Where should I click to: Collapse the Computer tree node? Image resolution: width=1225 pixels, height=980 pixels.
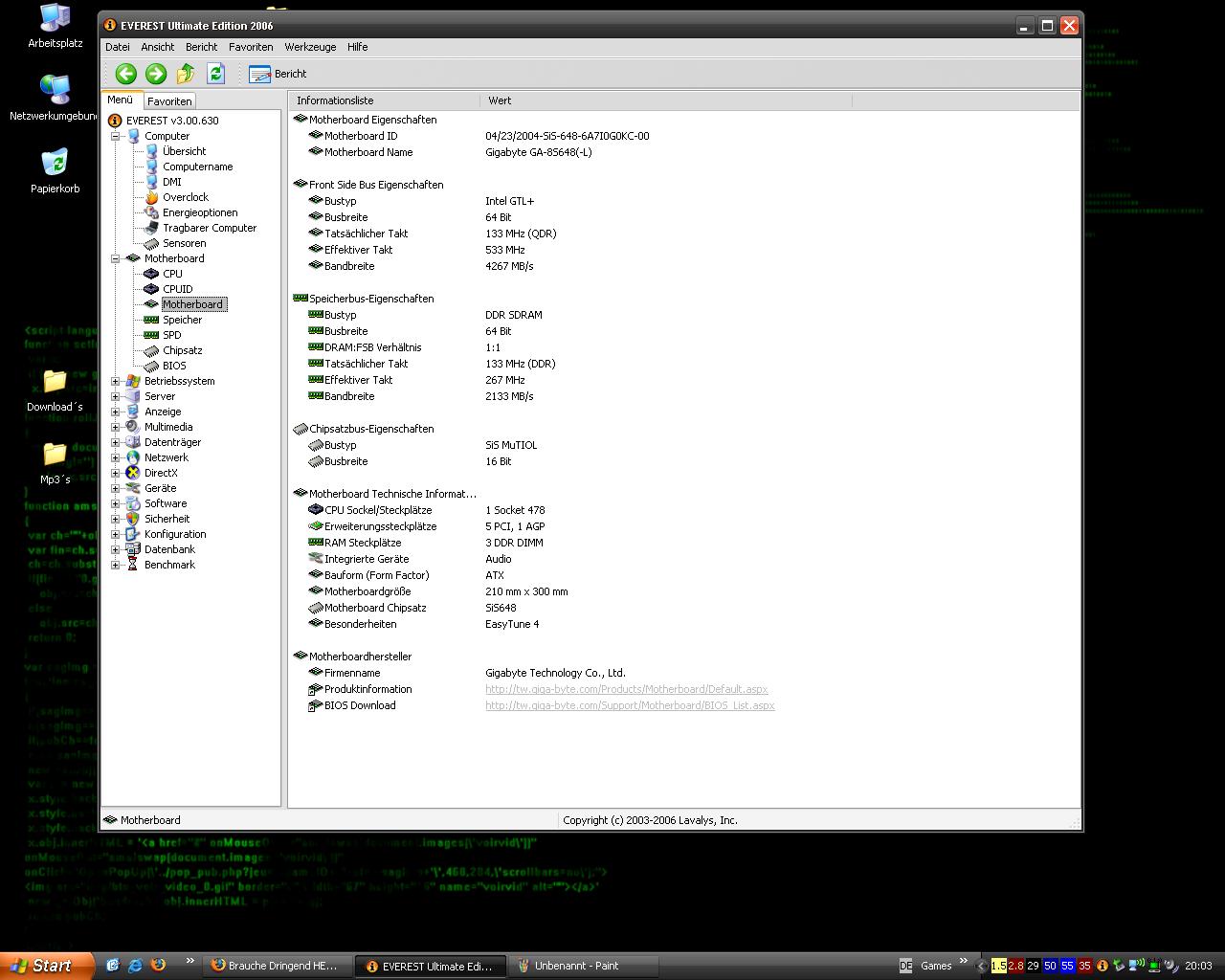pyautogui.click(x=116, y=136)
